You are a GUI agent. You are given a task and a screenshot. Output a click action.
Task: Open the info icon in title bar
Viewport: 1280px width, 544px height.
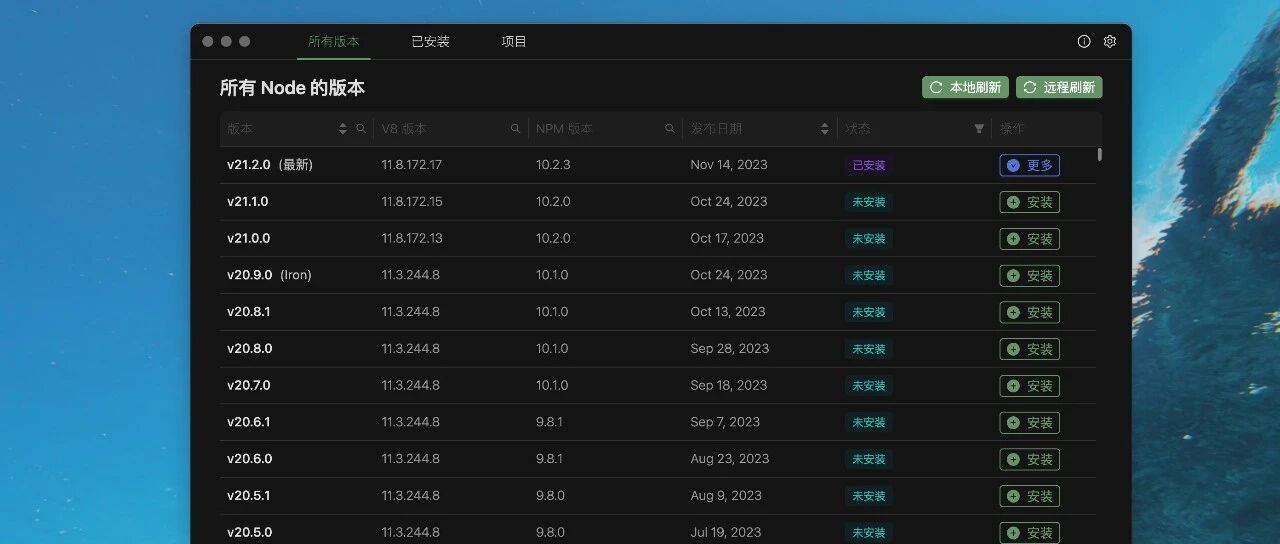point(1084,42)
